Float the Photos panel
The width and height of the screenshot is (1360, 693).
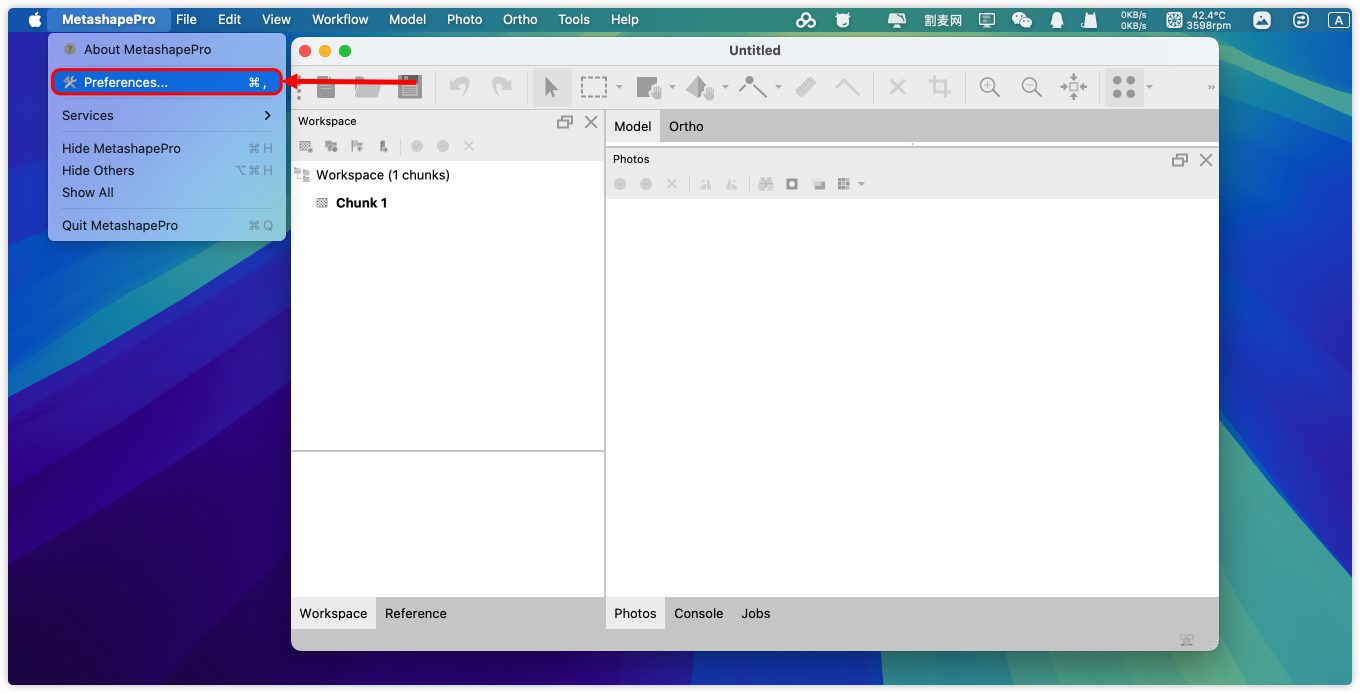point(1180,160)
